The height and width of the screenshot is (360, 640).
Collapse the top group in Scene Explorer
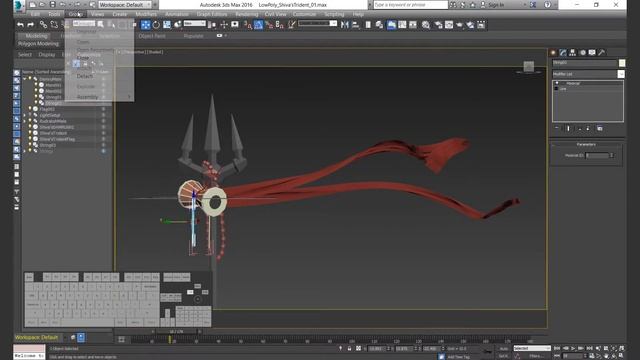click(x=25, y=78)
